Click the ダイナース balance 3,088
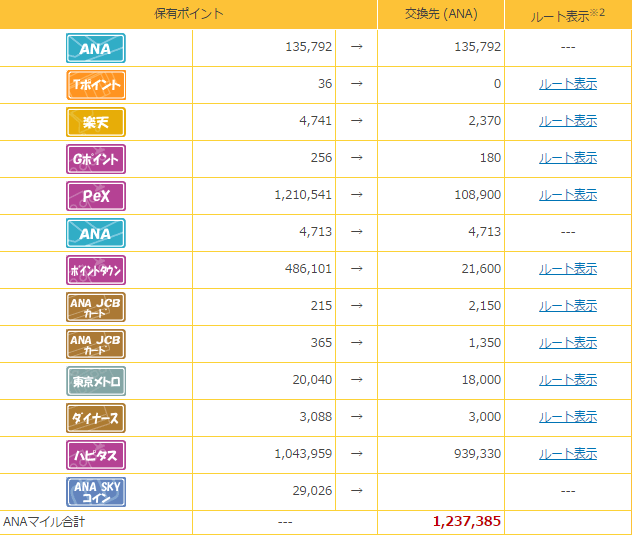The width and height of the screenshot is (632, 535). pos(316,416)
